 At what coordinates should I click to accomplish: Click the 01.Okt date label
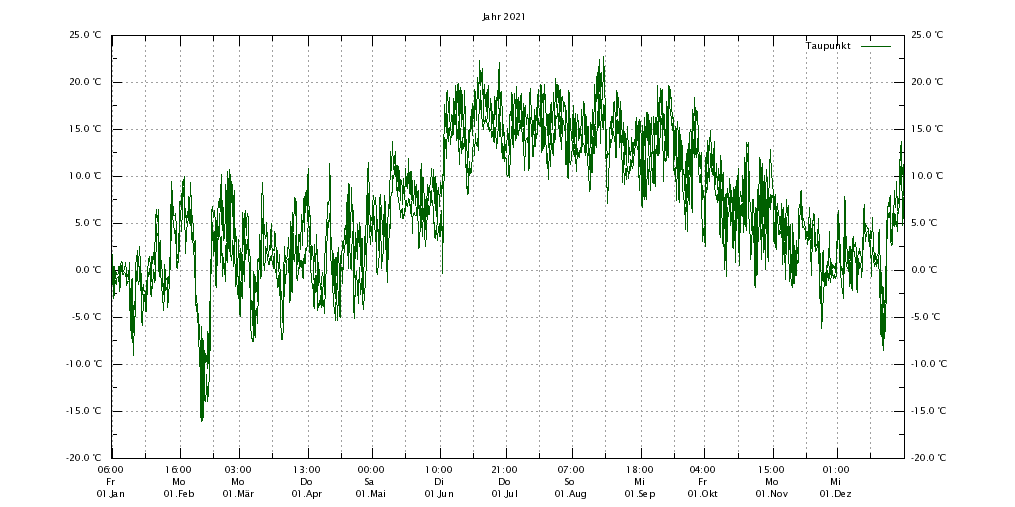[x=702, y=494]
